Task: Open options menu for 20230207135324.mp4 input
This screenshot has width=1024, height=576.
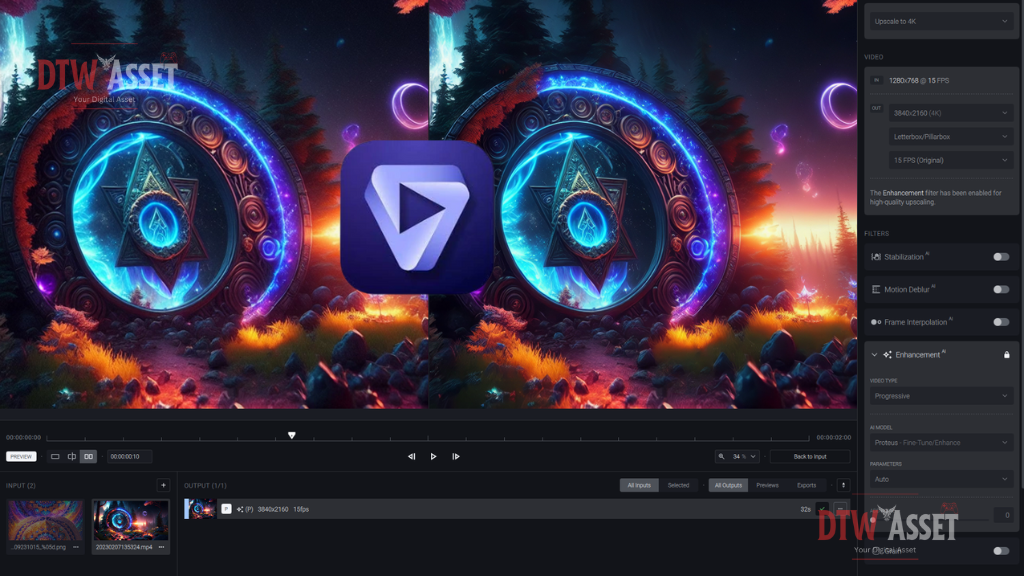Action: click(x=161, y=547)
